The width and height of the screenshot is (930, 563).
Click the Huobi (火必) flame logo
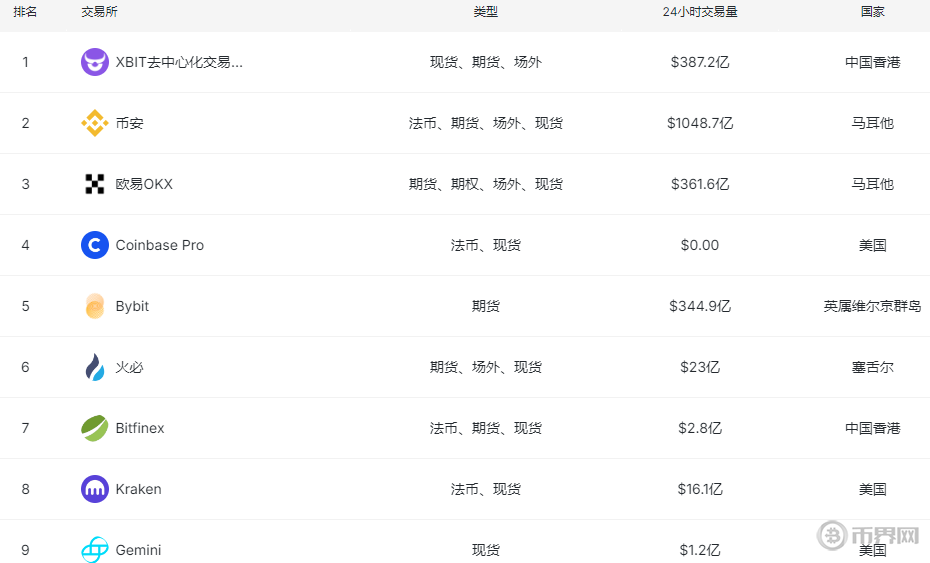95,367
